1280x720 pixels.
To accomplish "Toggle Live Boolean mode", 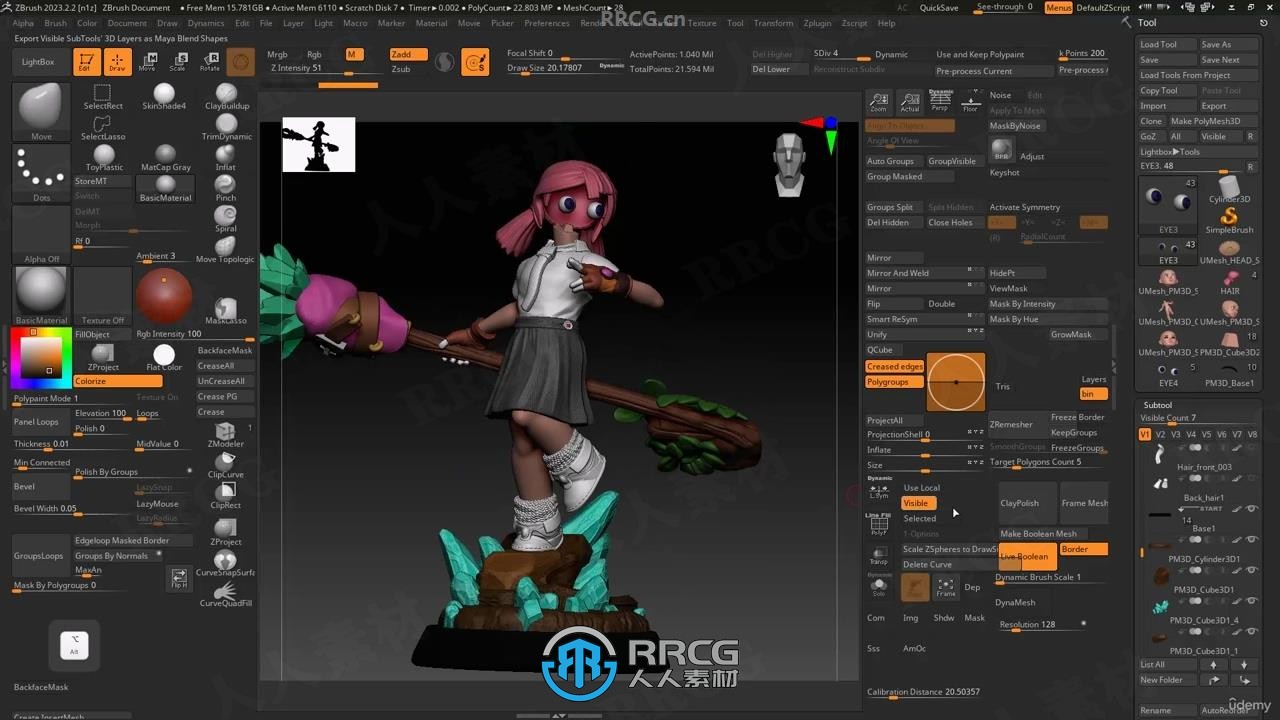I will pyautogui.click(x=1026, y=556).
